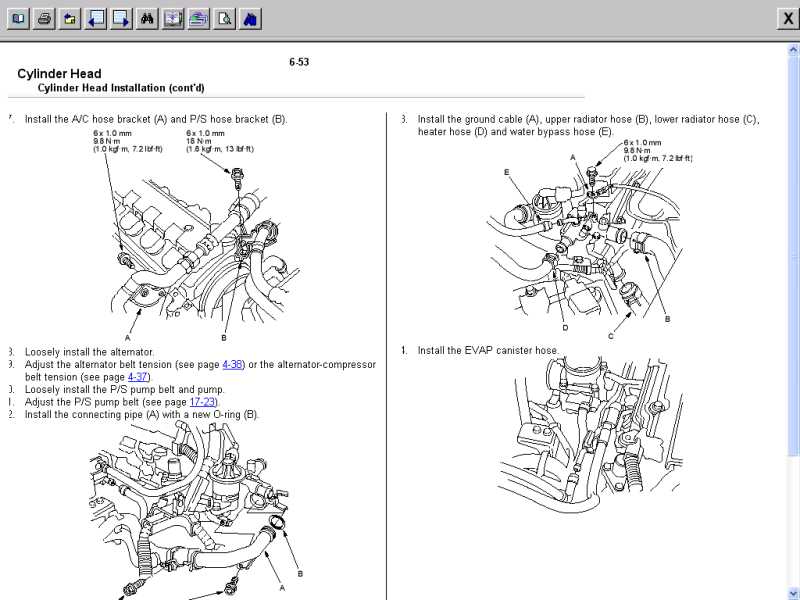
Task: Click the folder up-level icon
Action: pos(70,19)
